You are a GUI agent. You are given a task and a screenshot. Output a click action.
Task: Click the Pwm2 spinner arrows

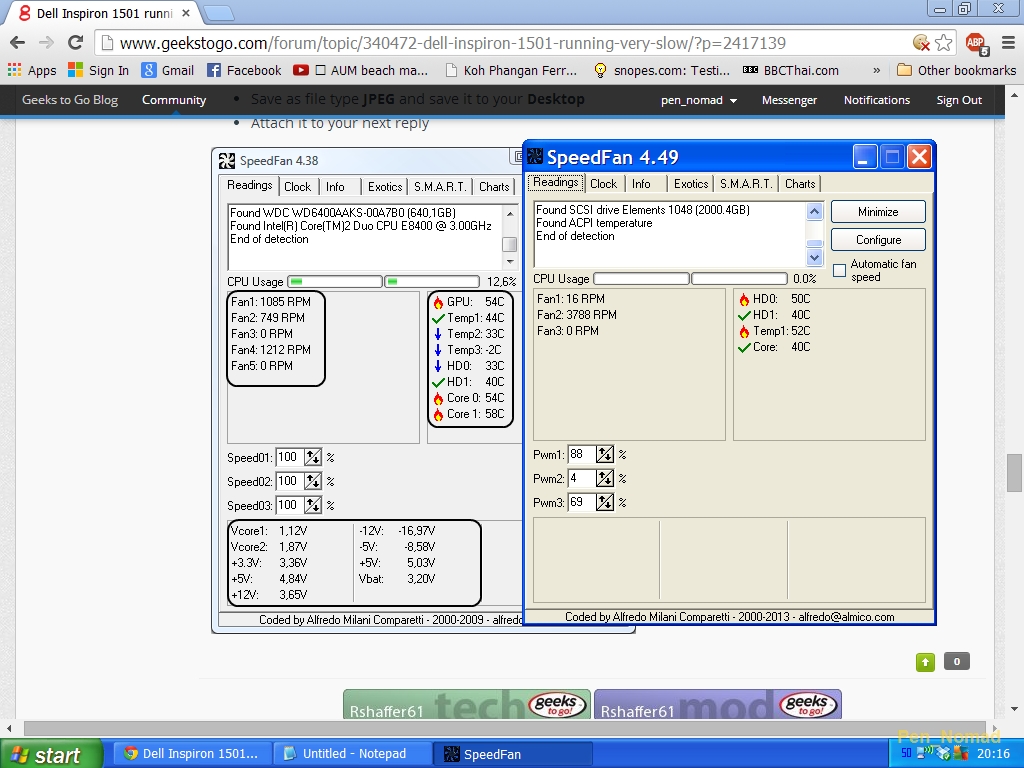click(x=605, y=478)
